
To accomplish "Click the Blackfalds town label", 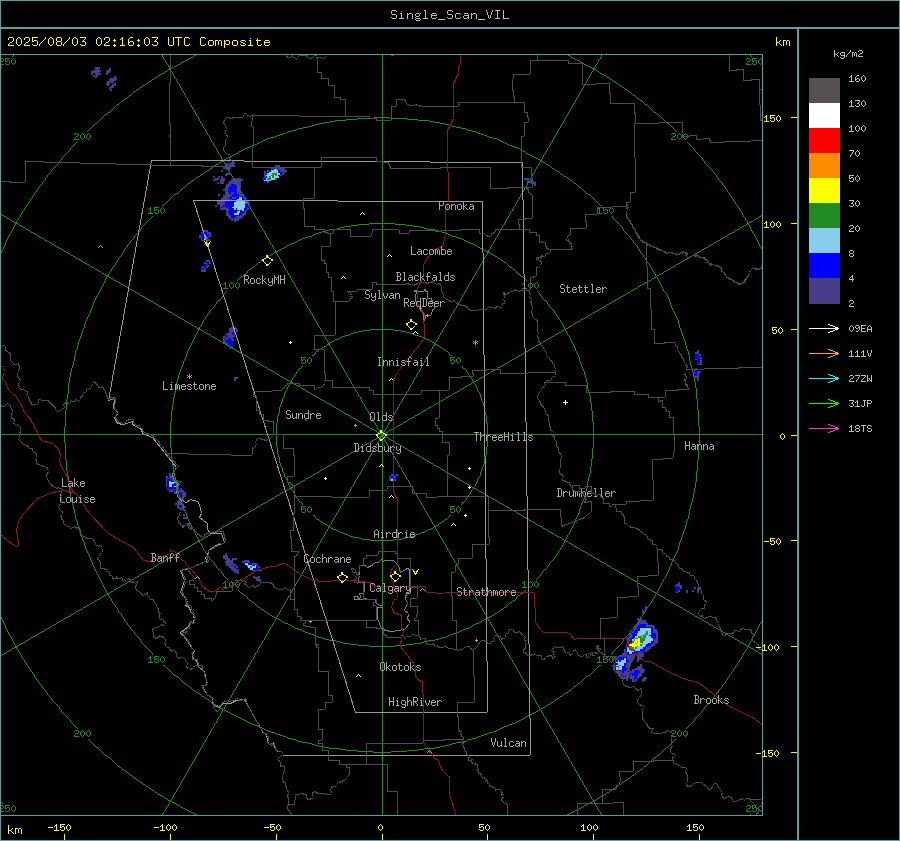I will coord(425,277).
